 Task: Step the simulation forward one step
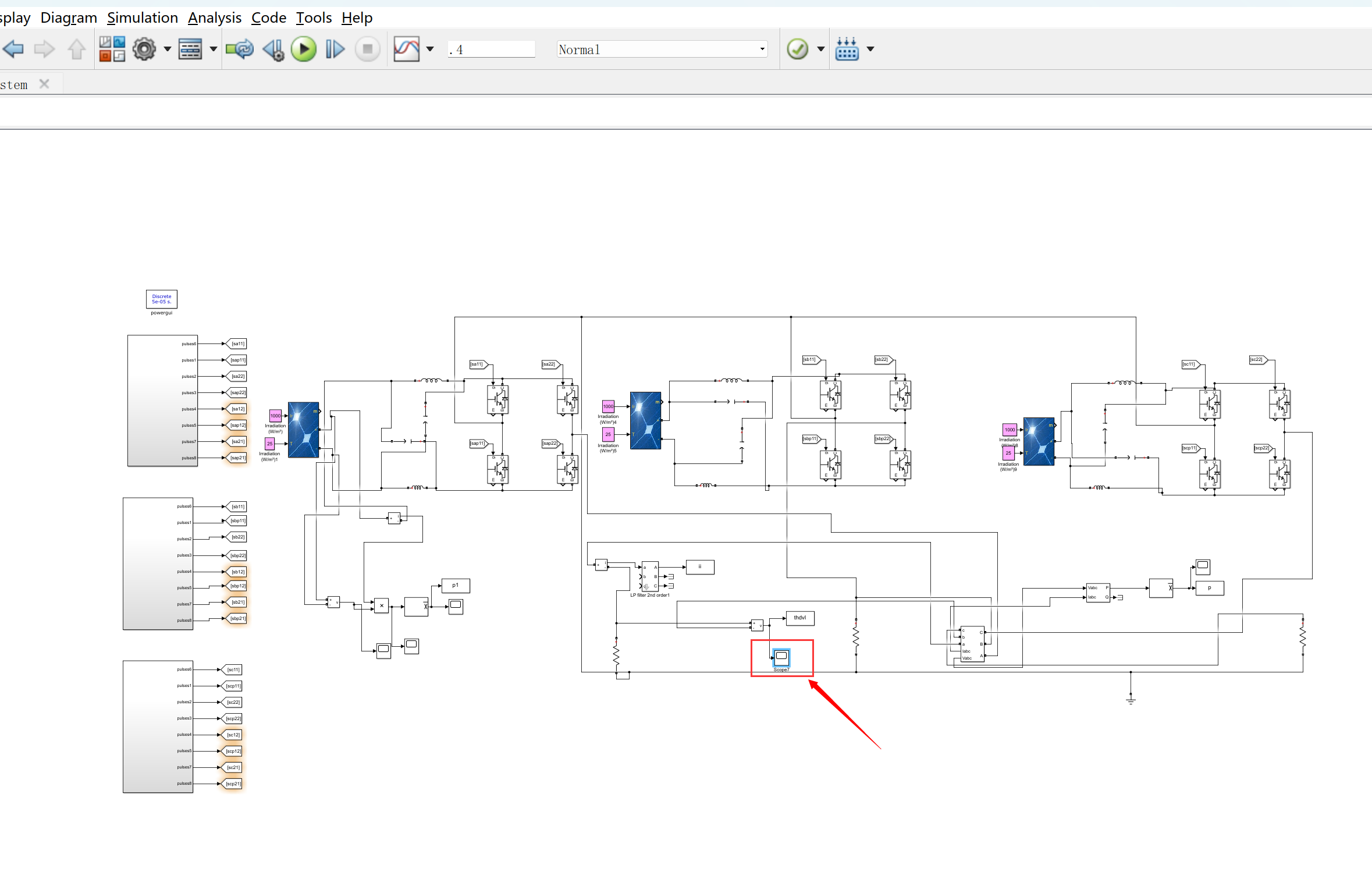click(335, 49)
